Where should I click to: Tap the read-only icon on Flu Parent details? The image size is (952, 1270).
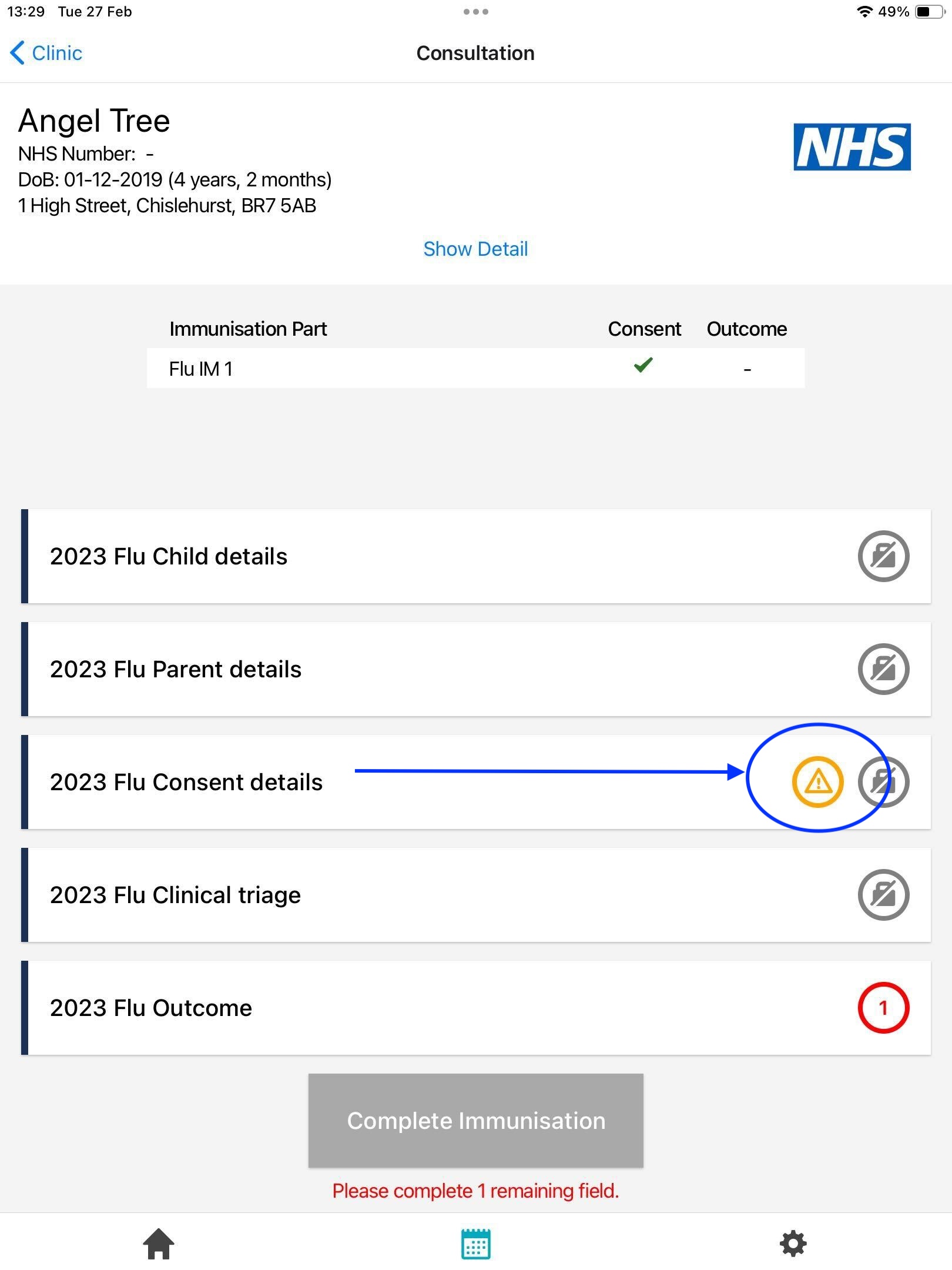click(x=883, y=669)
